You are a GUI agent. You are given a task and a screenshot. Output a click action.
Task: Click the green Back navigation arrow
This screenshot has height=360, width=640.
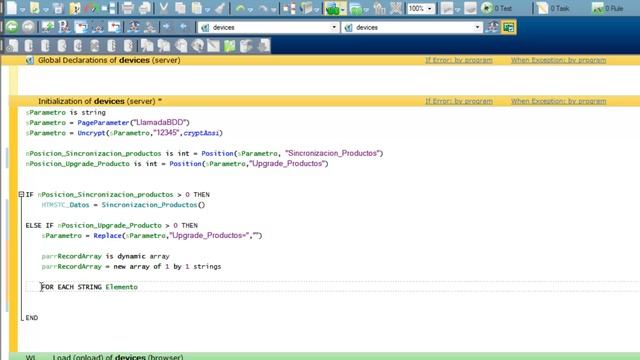coord(12,27)
